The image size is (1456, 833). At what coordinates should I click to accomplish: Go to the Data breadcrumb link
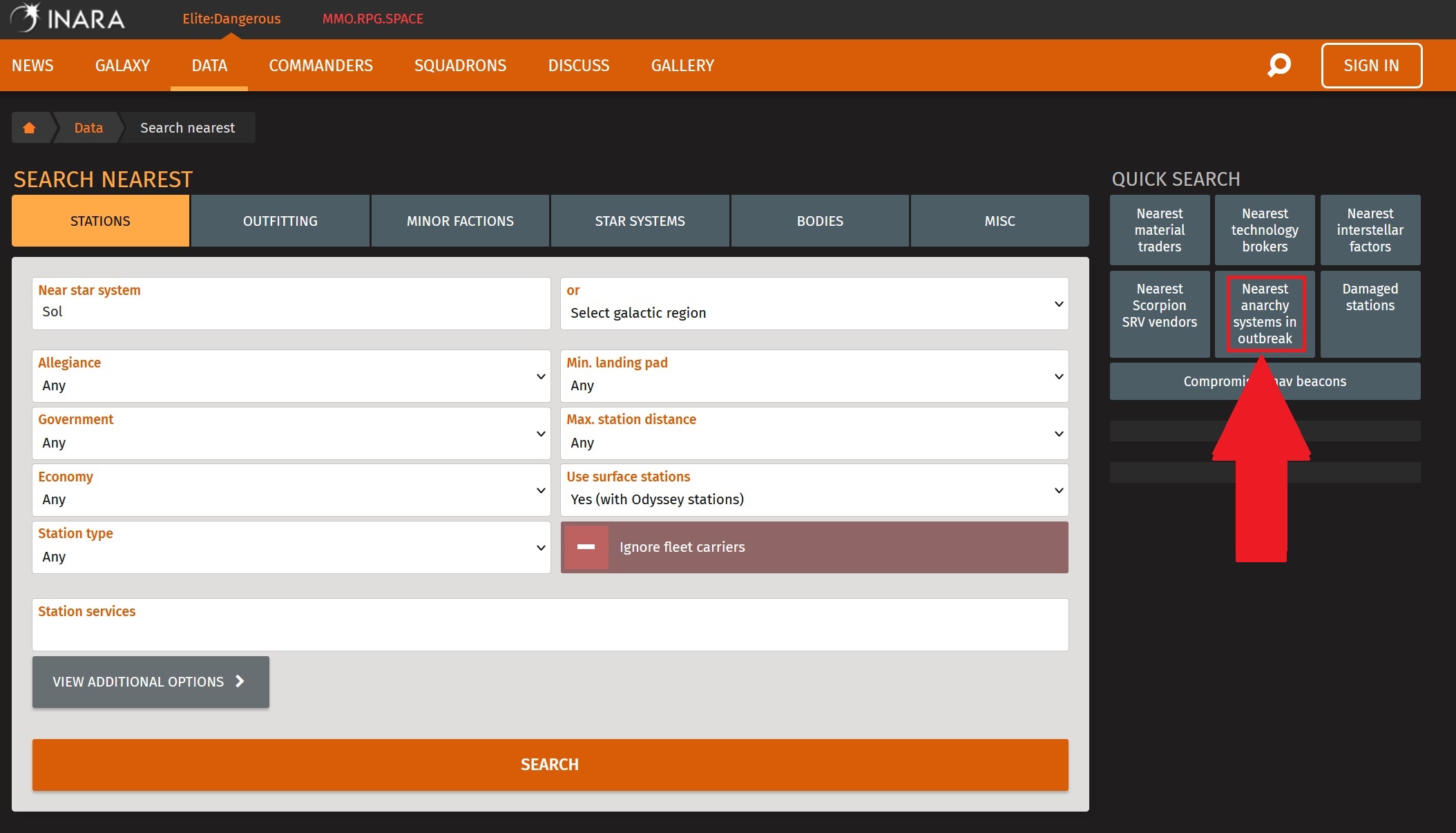[x=88, y=128]
